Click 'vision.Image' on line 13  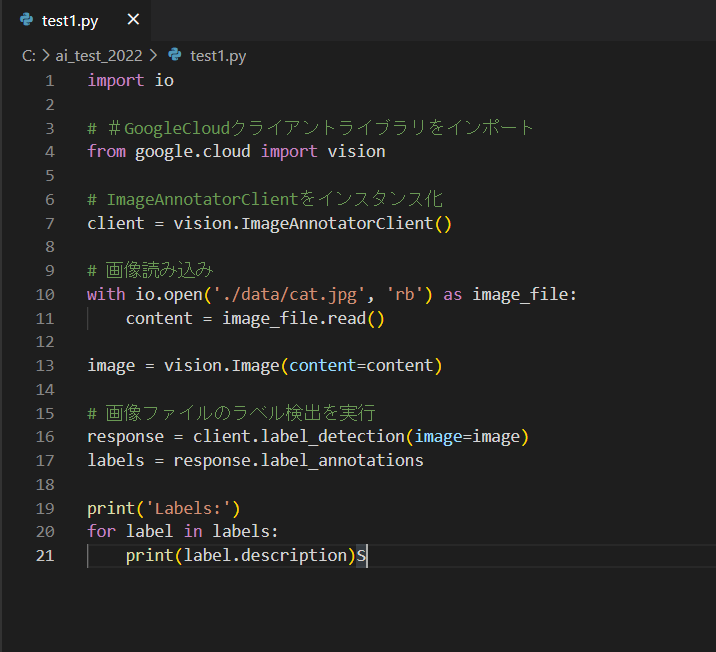[221, 366]
